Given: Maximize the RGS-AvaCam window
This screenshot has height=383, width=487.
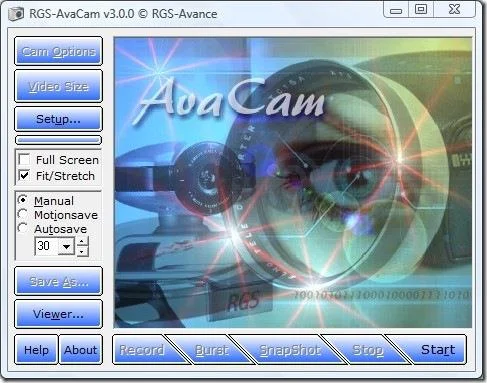Looking at the screenshot, I should click(x=421, y=9).
